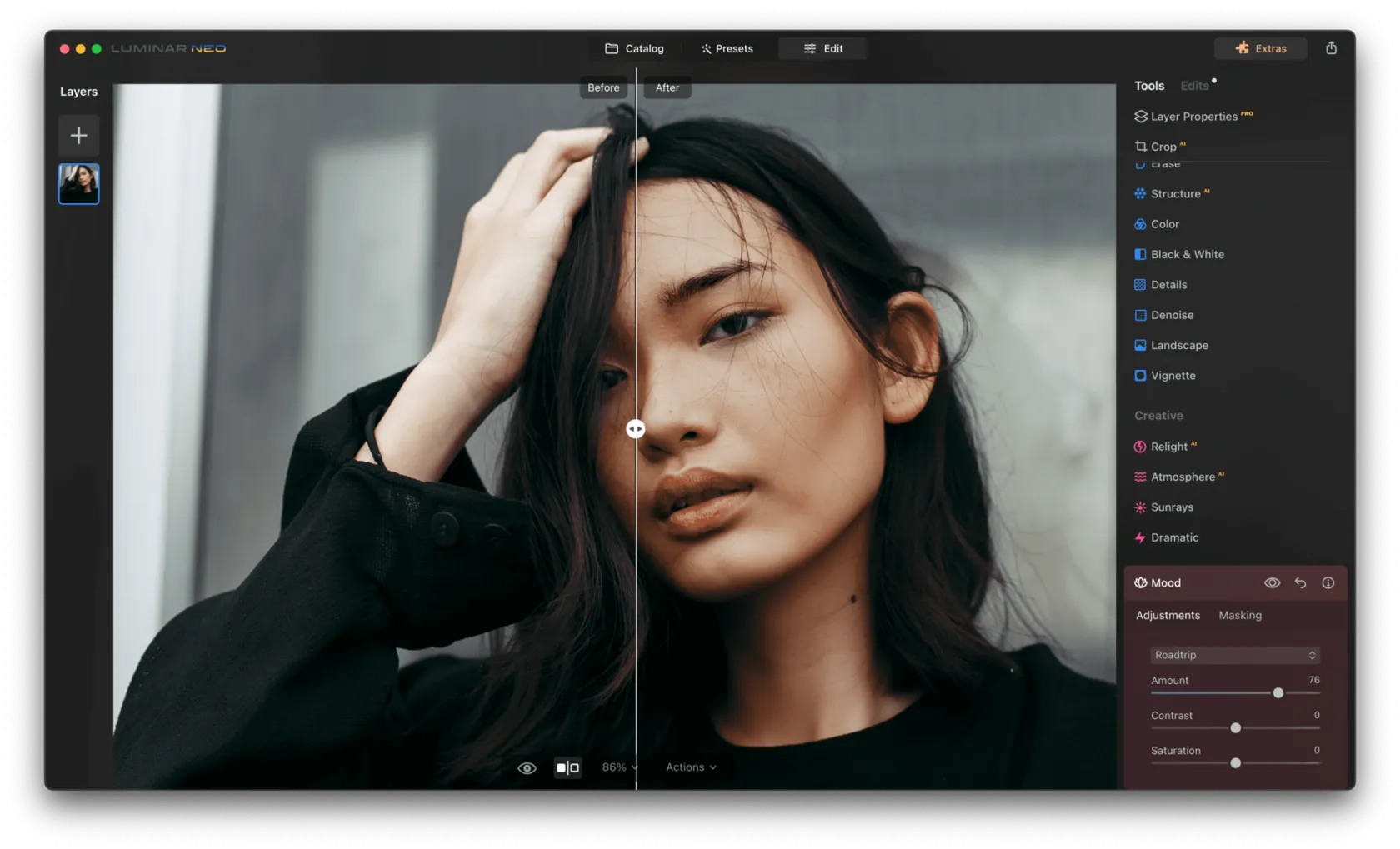Screen dimensions: 1400x849
Task: Open the 86% zoom level dropdown
Action: [x=619, y=767]
